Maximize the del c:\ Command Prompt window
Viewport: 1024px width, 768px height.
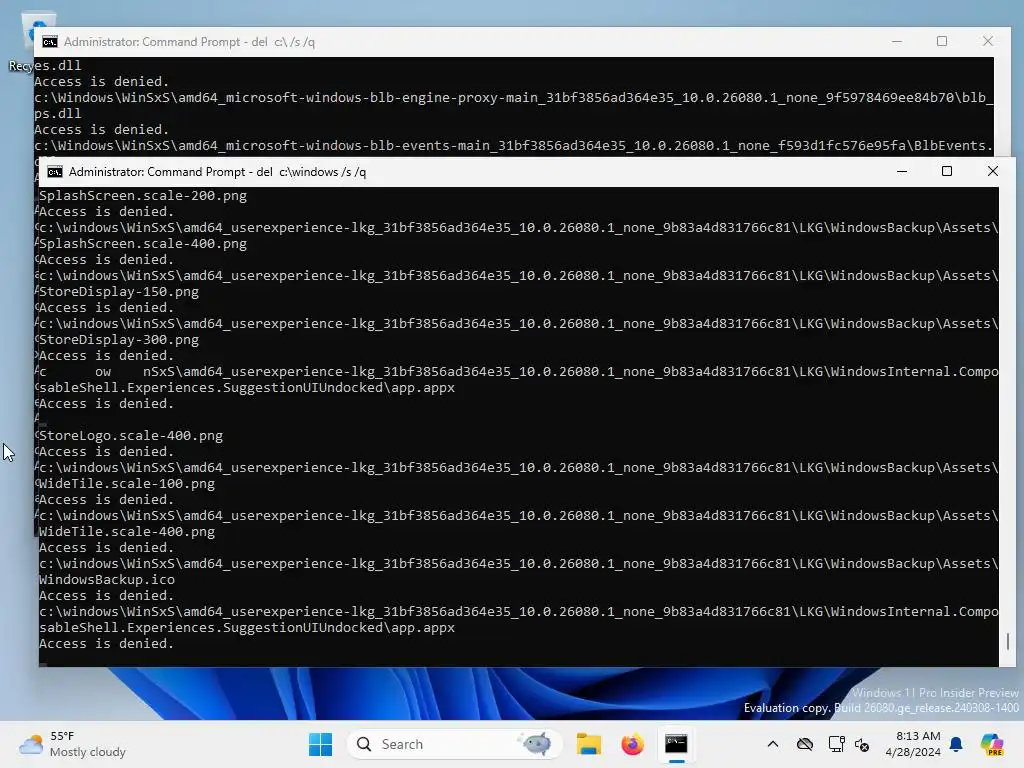[x=942, y=41]
